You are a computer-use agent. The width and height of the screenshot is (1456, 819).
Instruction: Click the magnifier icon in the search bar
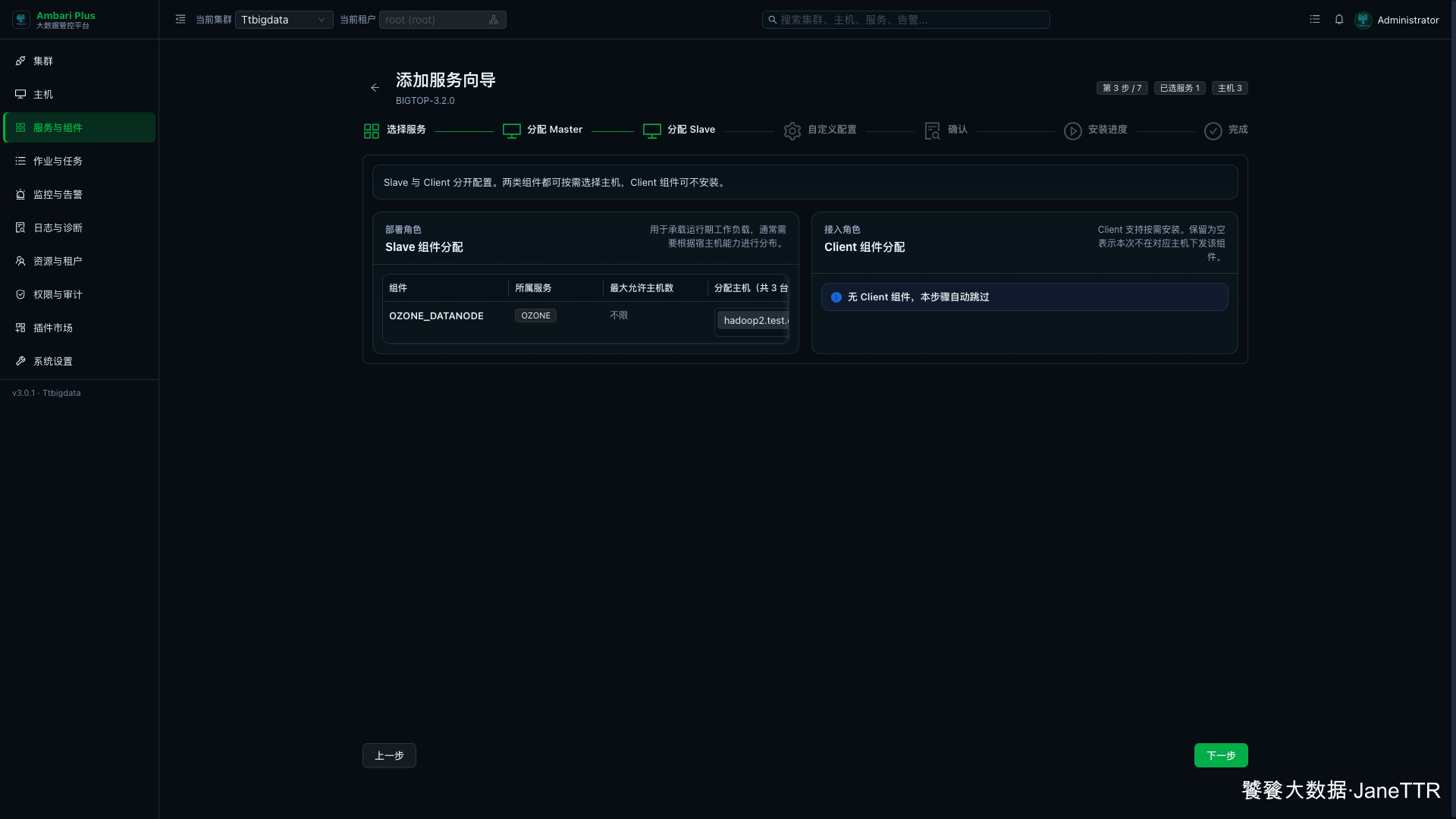coord(772,20)
